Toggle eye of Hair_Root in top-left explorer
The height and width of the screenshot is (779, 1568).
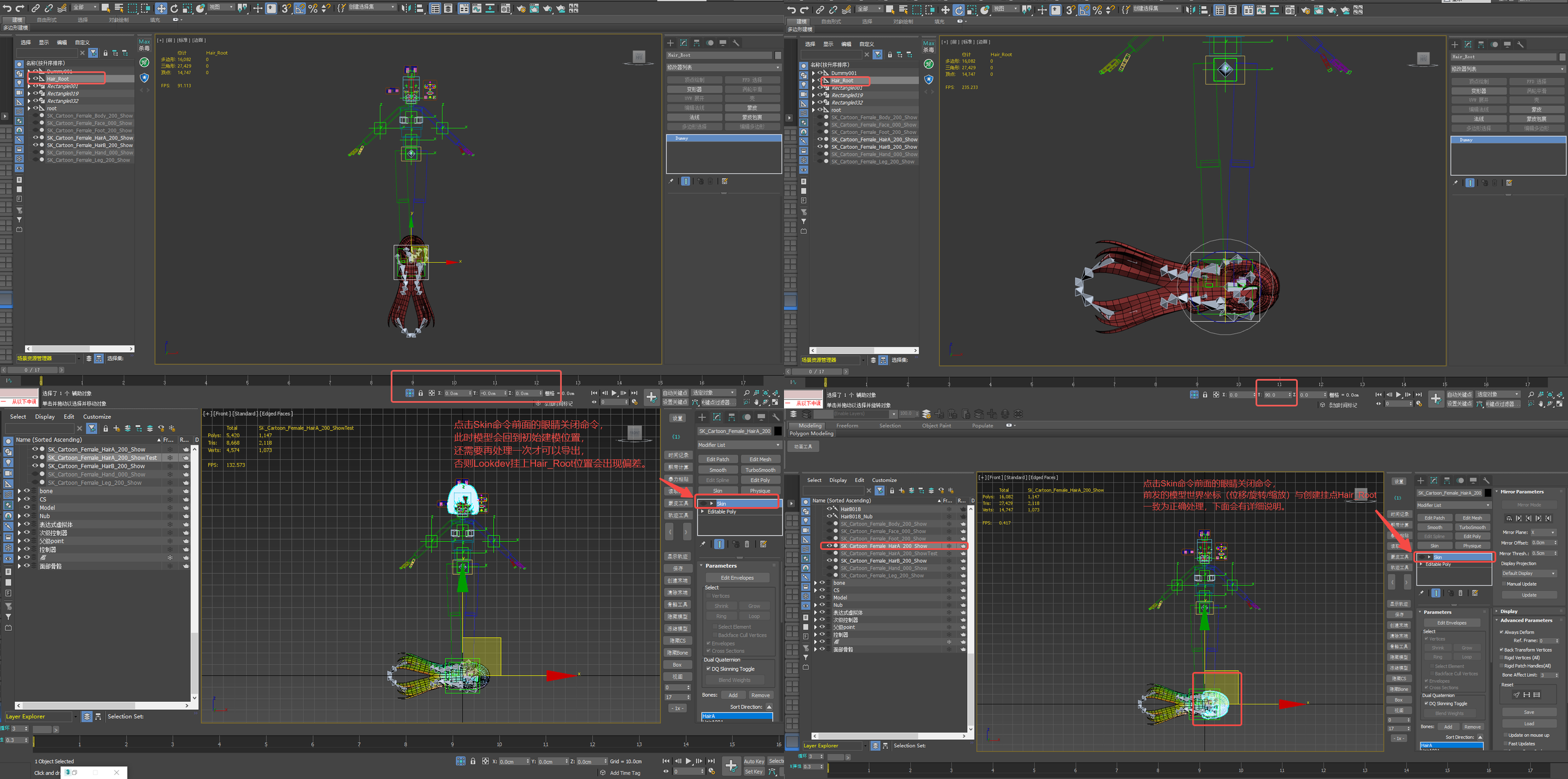(35, 78)
